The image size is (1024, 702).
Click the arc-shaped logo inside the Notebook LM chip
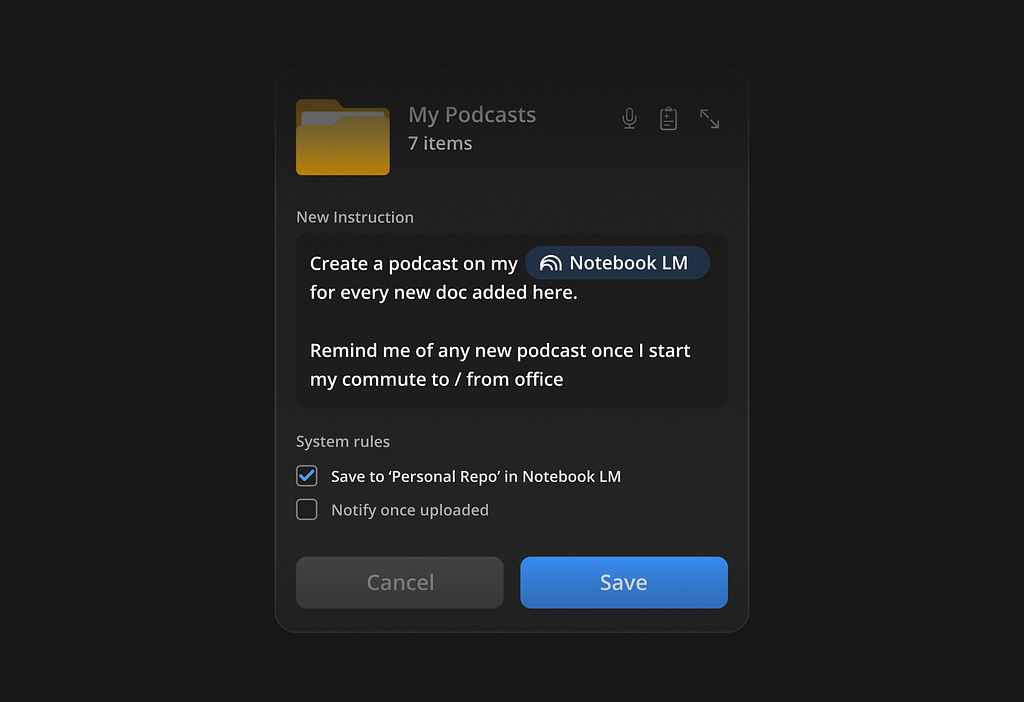coord(551,263)
